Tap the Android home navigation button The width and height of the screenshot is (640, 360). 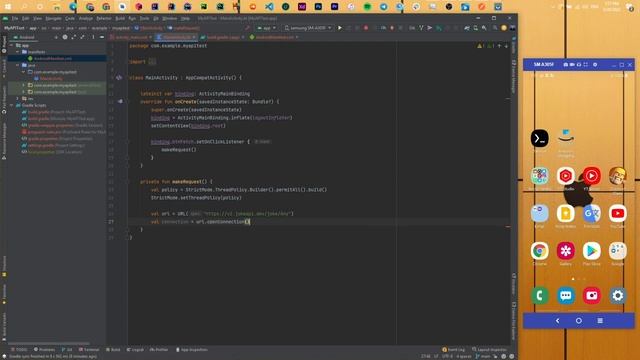[x=579, y=321]
